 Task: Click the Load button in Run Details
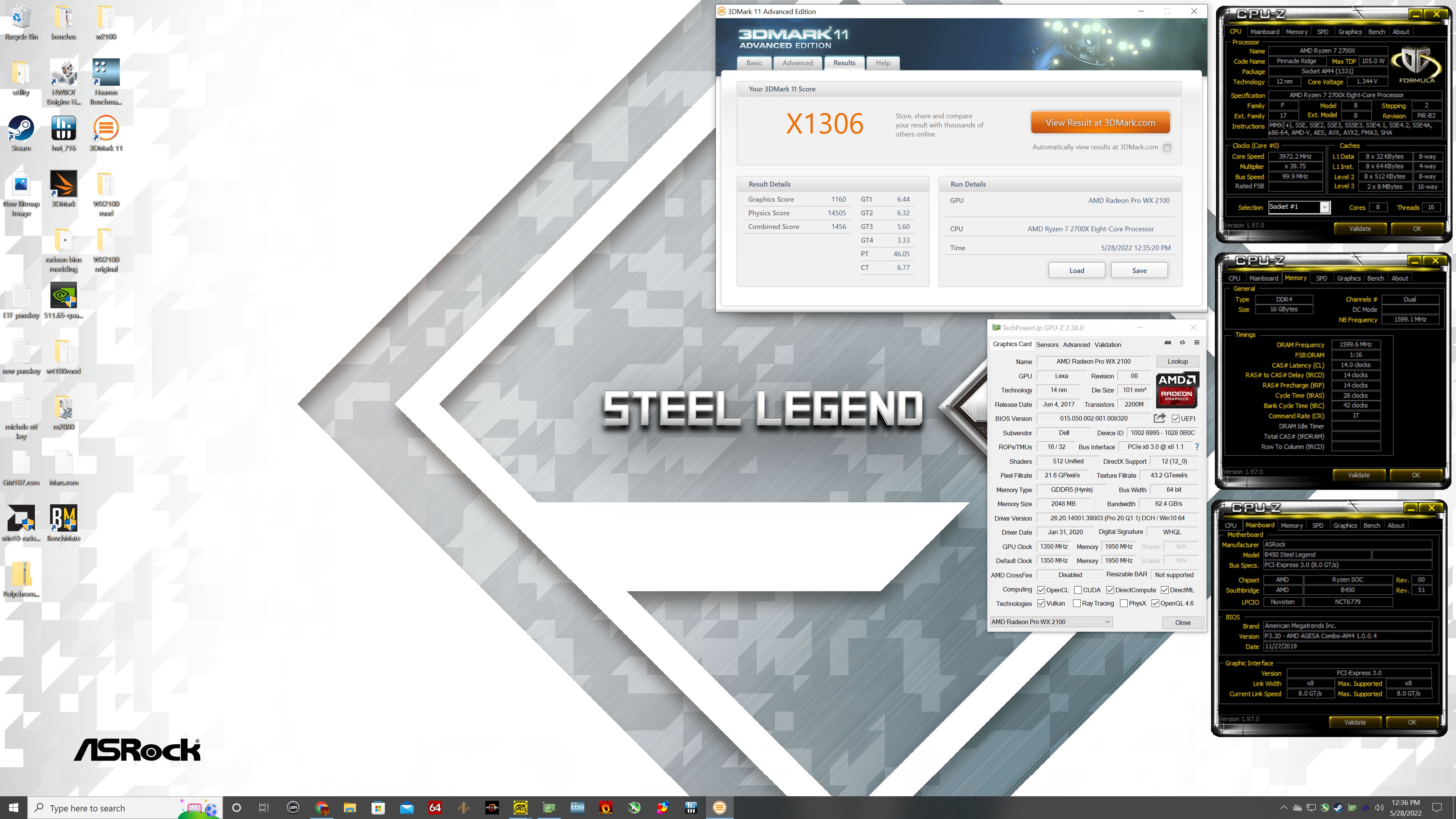pos(1077,270)
